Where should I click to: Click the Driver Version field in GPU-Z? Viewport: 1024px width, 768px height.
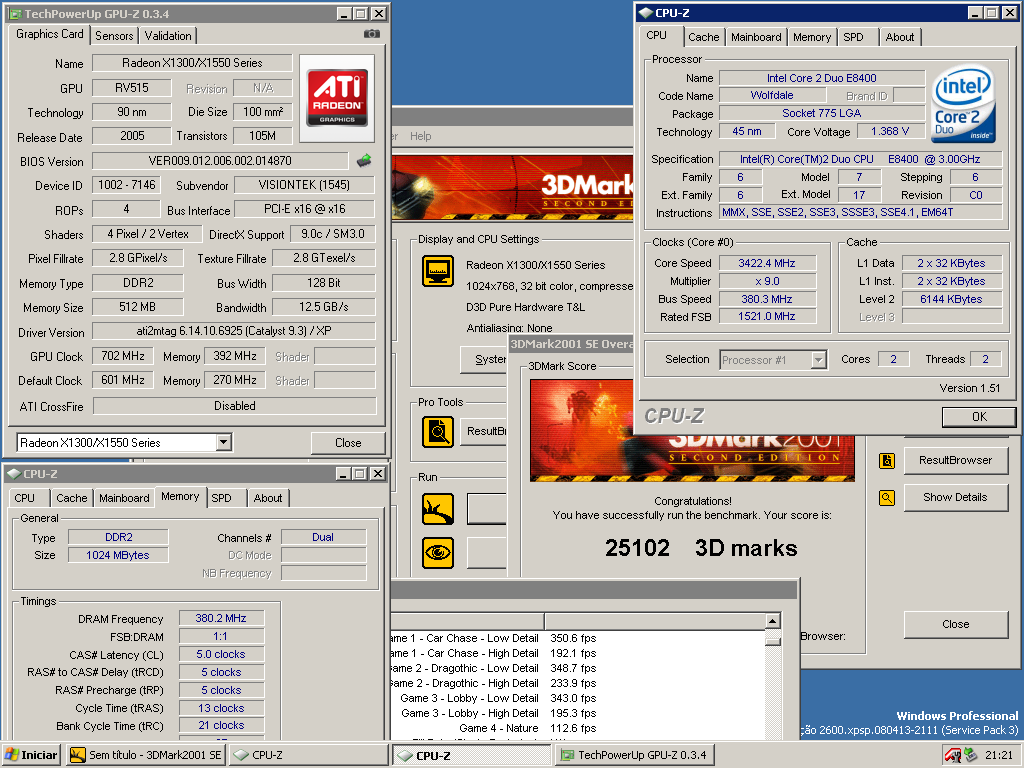(234, 331)
